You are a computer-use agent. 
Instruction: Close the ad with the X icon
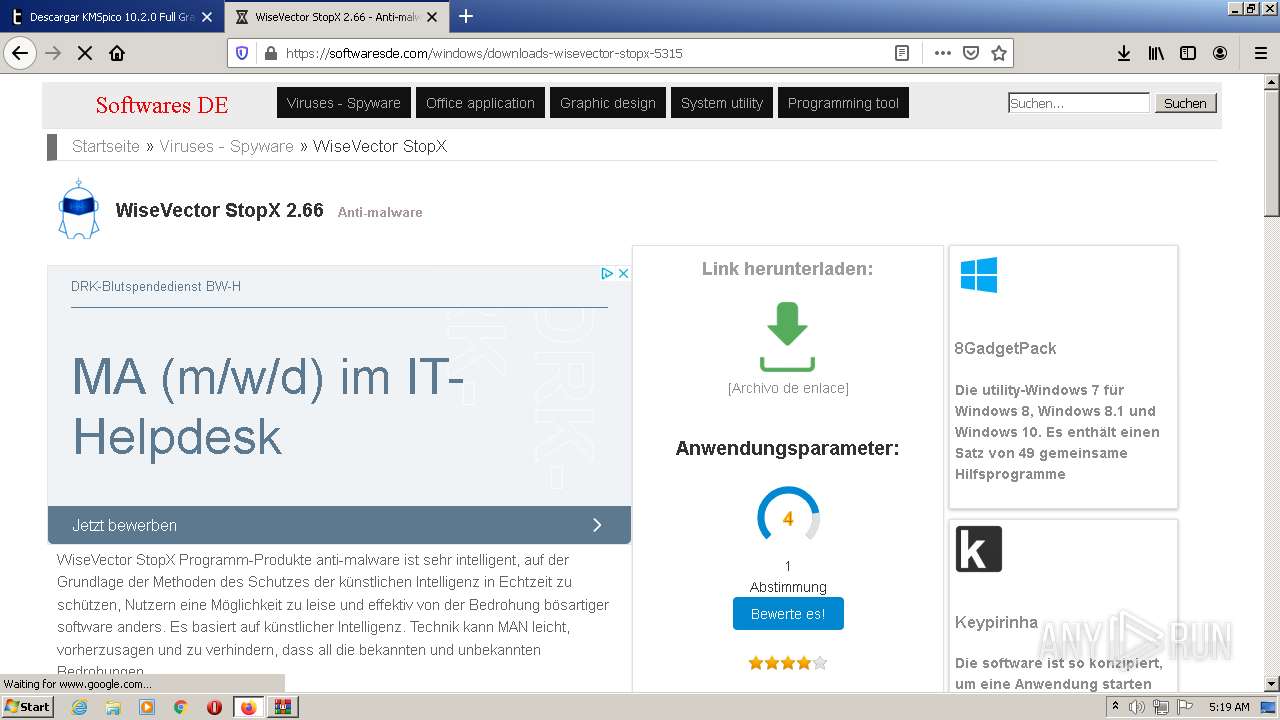623,273
